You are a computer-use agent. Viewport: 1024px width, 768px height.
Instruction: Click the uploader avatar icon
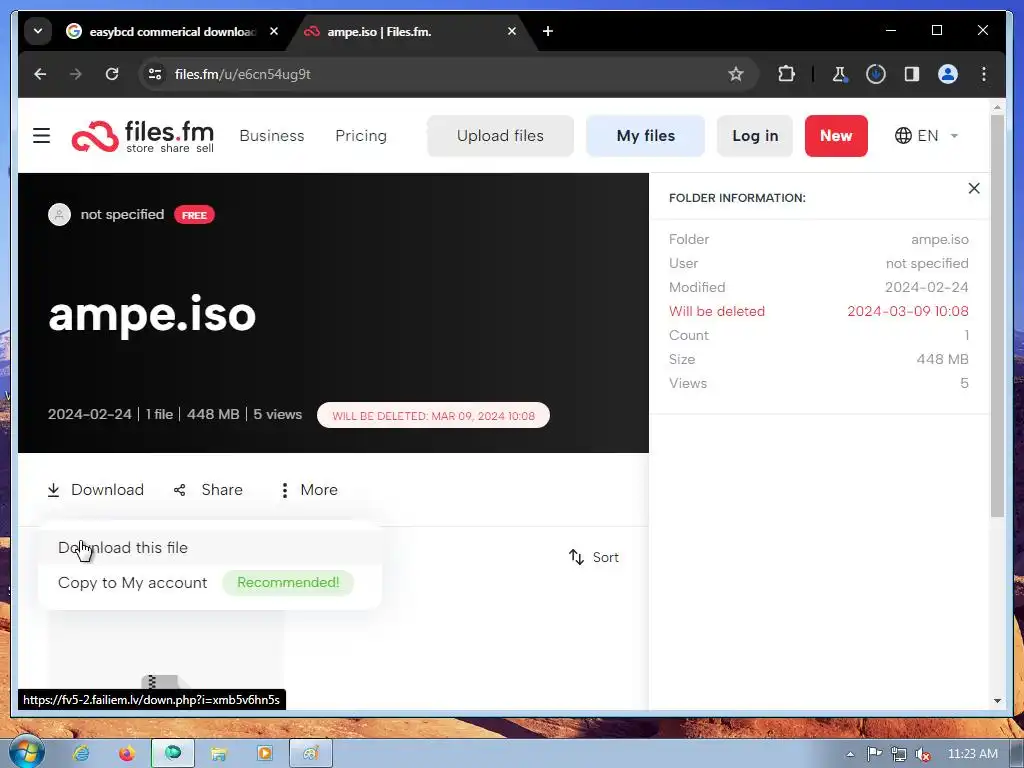pos(59,214)
